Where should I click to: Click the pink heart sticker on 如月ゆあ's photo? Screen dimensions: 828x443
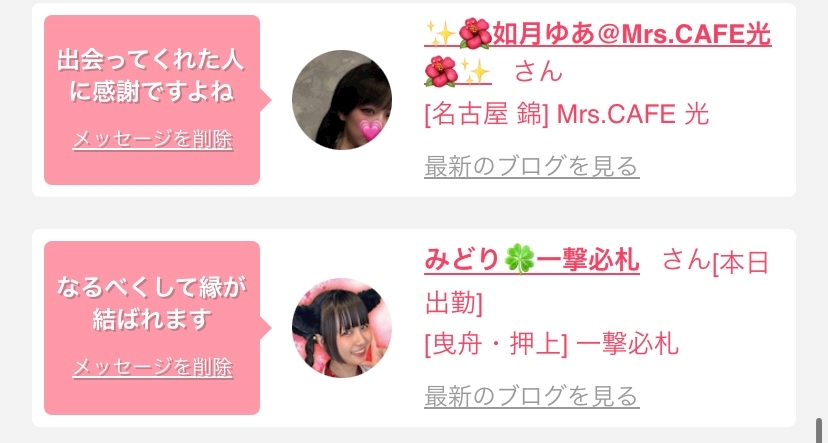coord(371,130)
